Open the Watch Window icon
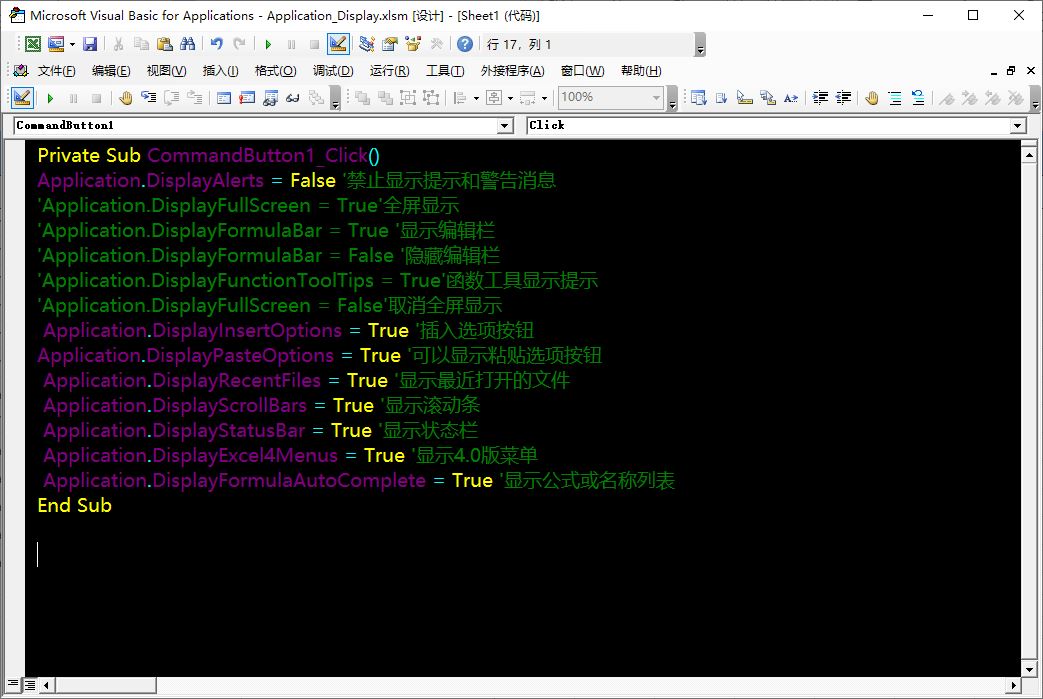The width and height of the screenshot is (1043, 699). [x=270, y=98]
